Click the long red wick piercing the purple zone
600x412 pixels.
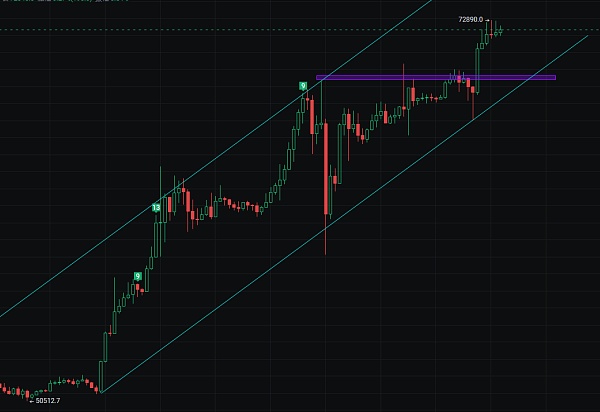coord(403,86)
